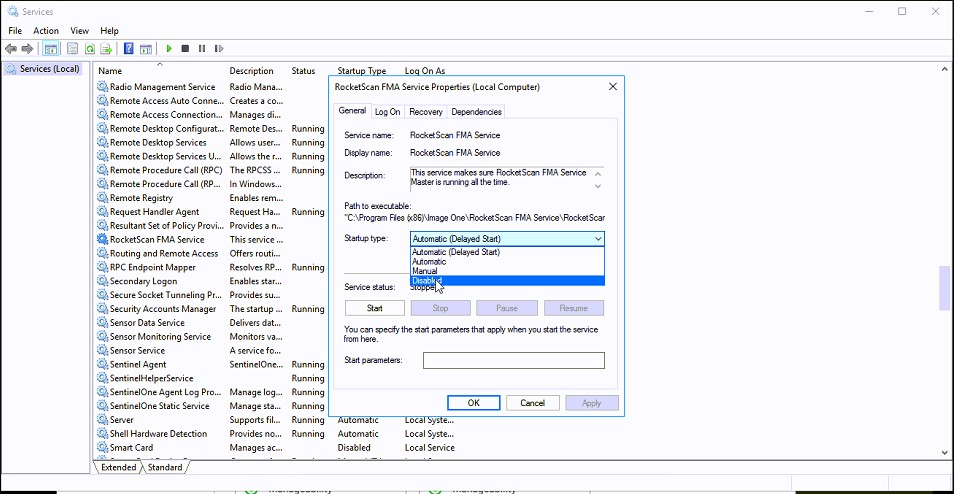
Task: Click gear icon of RPC Endpoint Mapper
Action: click(102, 267)
